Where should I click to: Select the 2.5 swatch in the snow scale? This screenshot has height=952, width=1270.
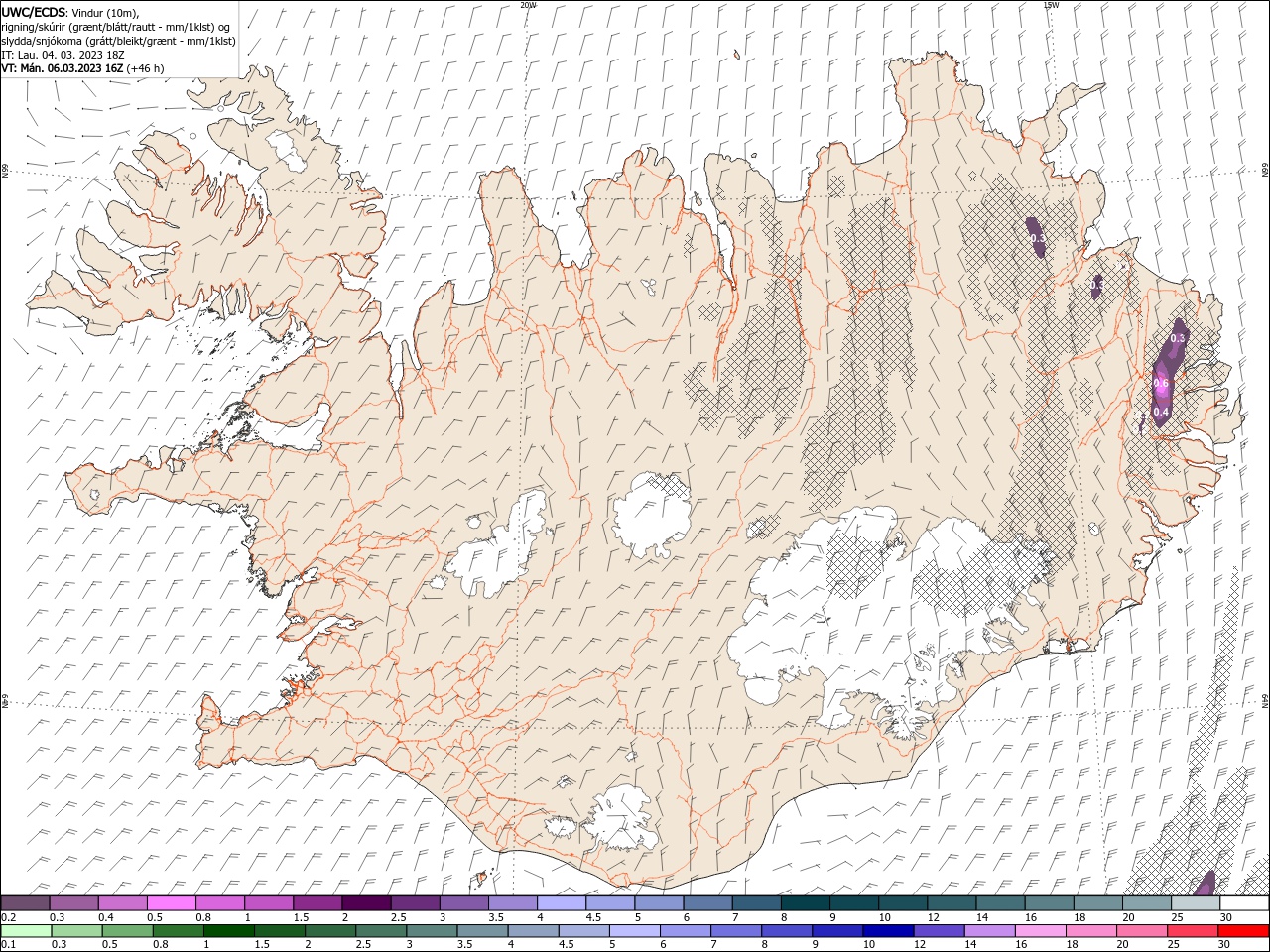coord(415,903)
